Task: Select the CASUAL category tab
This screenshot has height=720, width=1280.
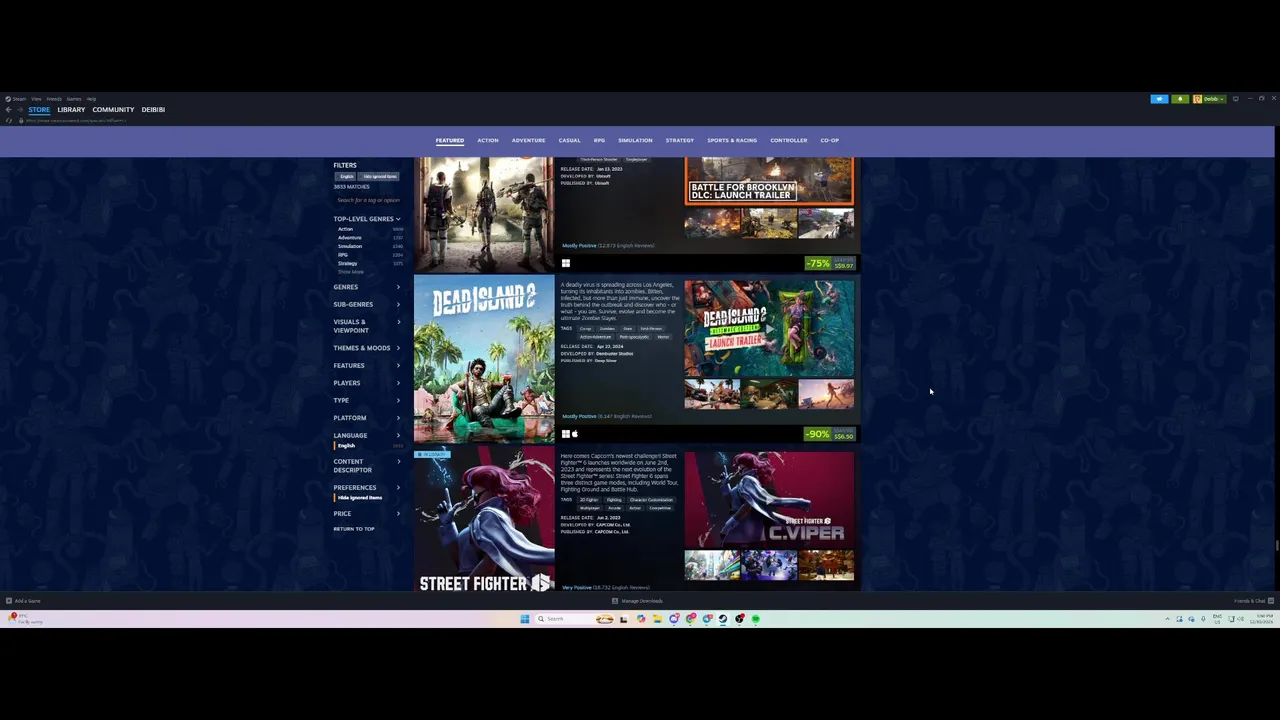Action: click(x=569, y=141)
